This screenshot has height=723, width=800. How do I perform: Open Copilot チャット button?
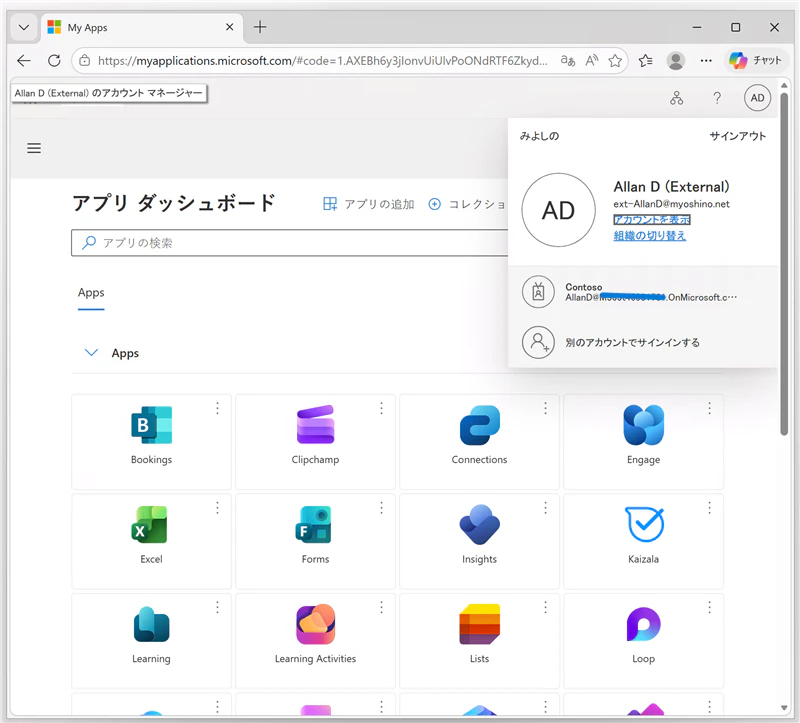[755, 61]
